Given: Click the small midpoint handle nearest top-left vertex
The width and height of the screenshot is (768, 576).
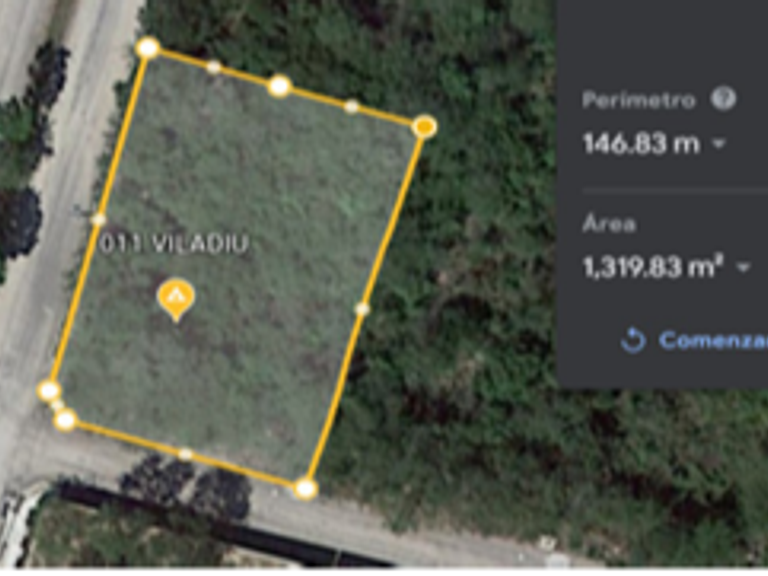Looking at the screenshot, I should coord(214,67).
